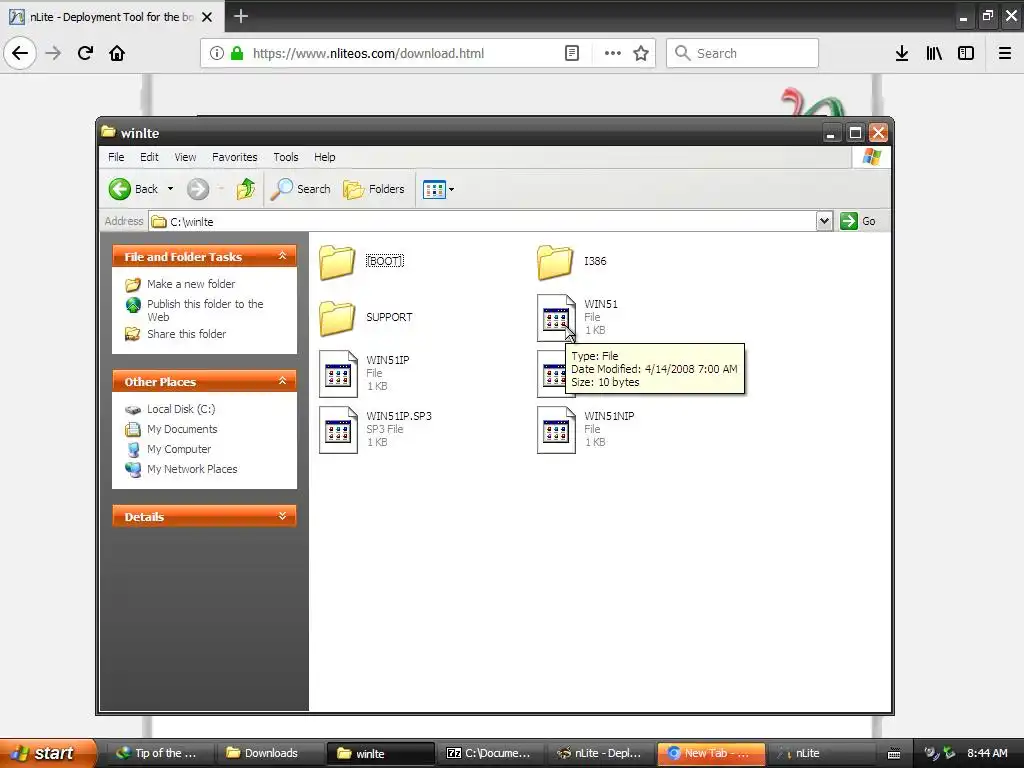Open My Network Places link

click(x=192, y=470)
